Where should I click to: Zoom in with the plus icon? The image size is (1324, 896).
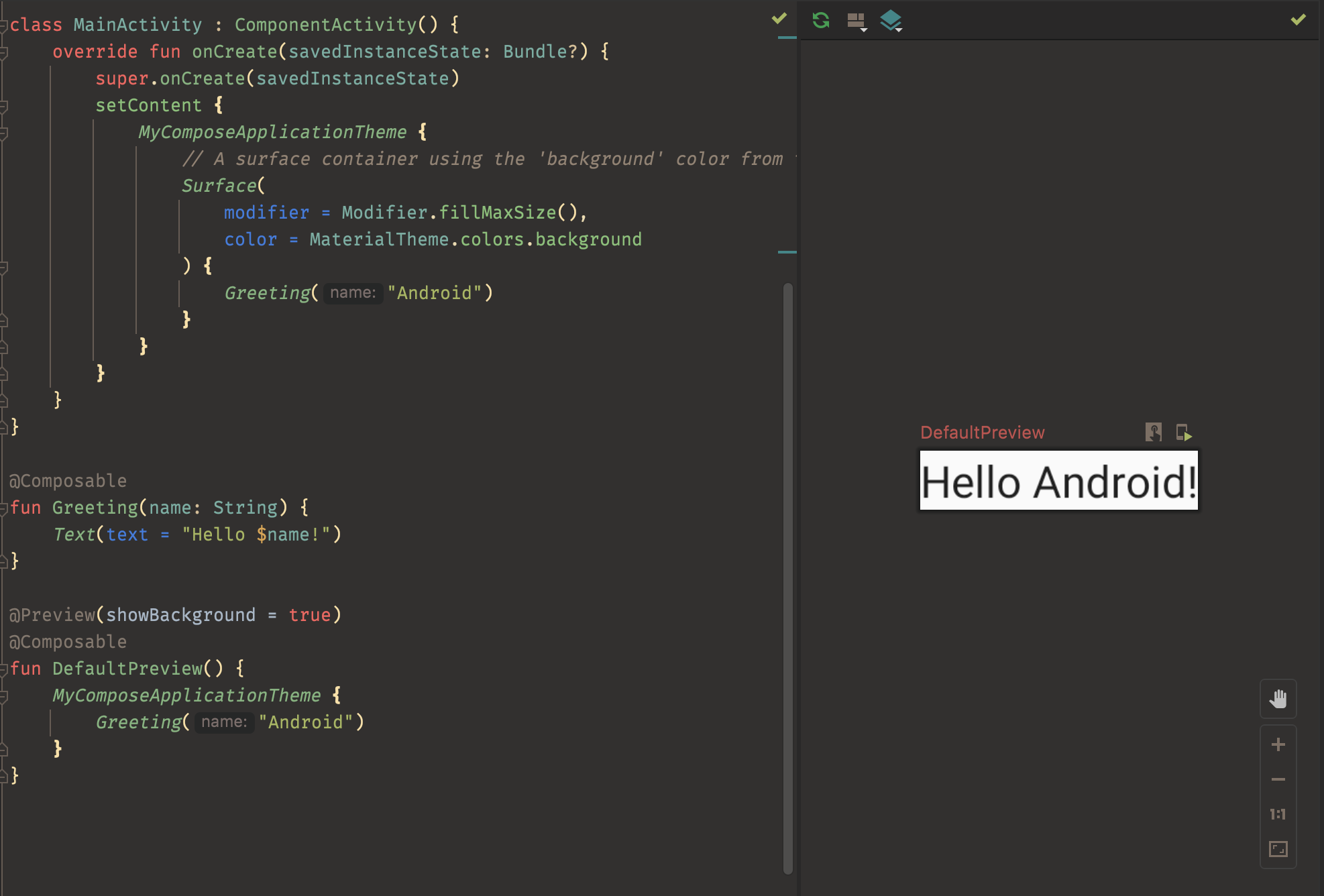1278,744
